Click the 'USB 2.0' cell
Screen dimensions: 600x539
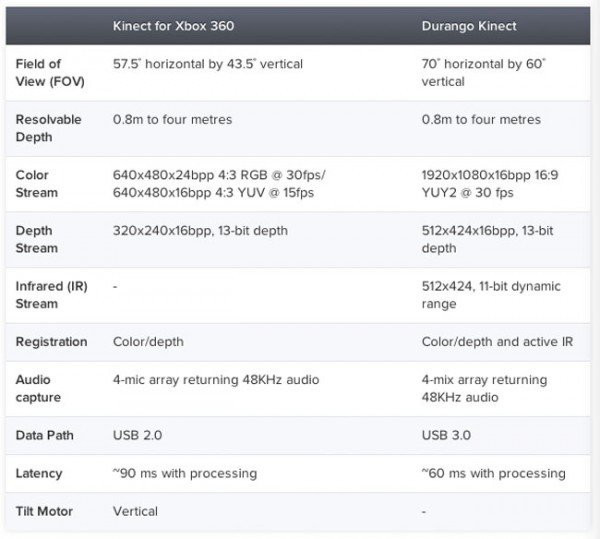pos(137,435)
